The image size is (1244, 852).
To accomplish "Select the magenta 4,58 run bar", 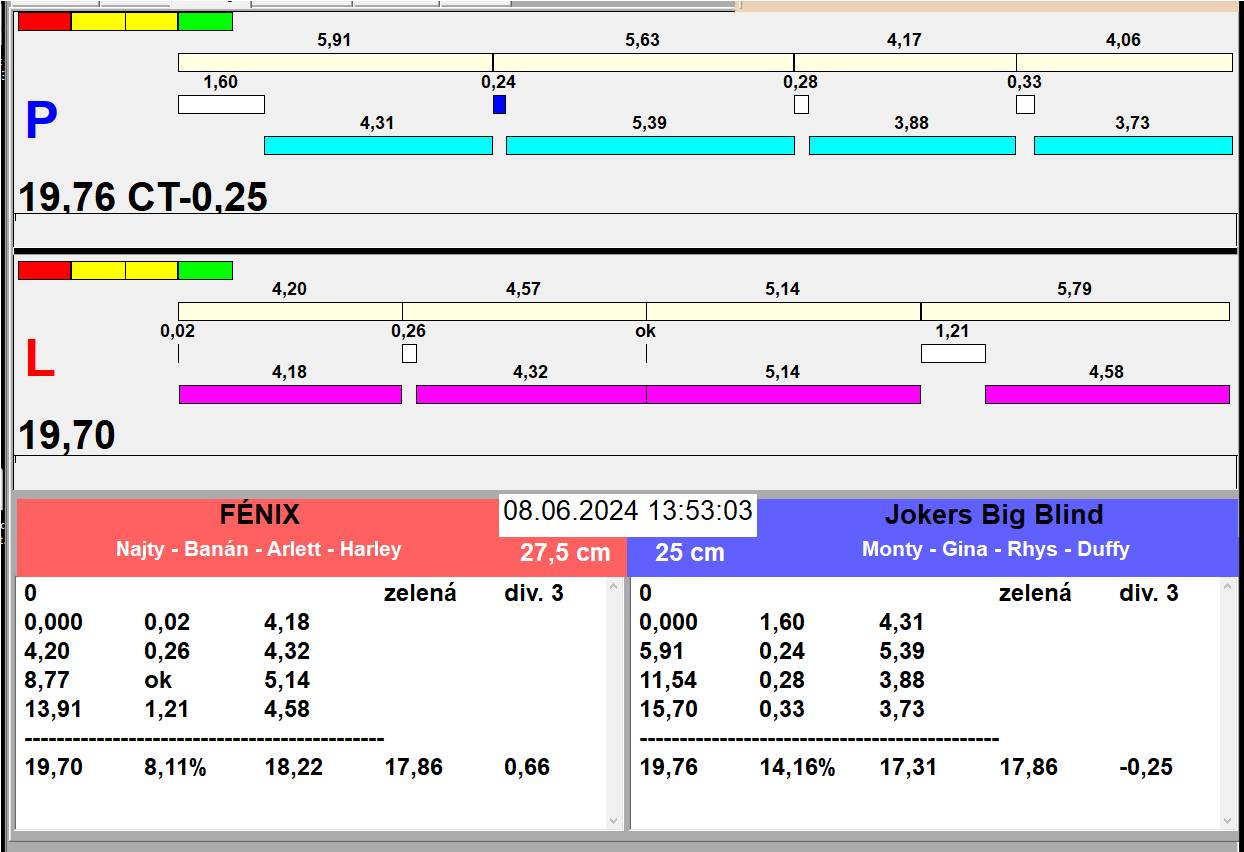I will (1106, 394).
